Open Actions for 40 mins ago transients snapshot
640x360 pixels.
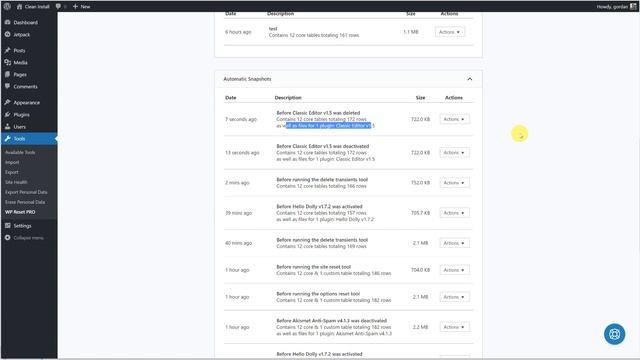click(454, 243)
